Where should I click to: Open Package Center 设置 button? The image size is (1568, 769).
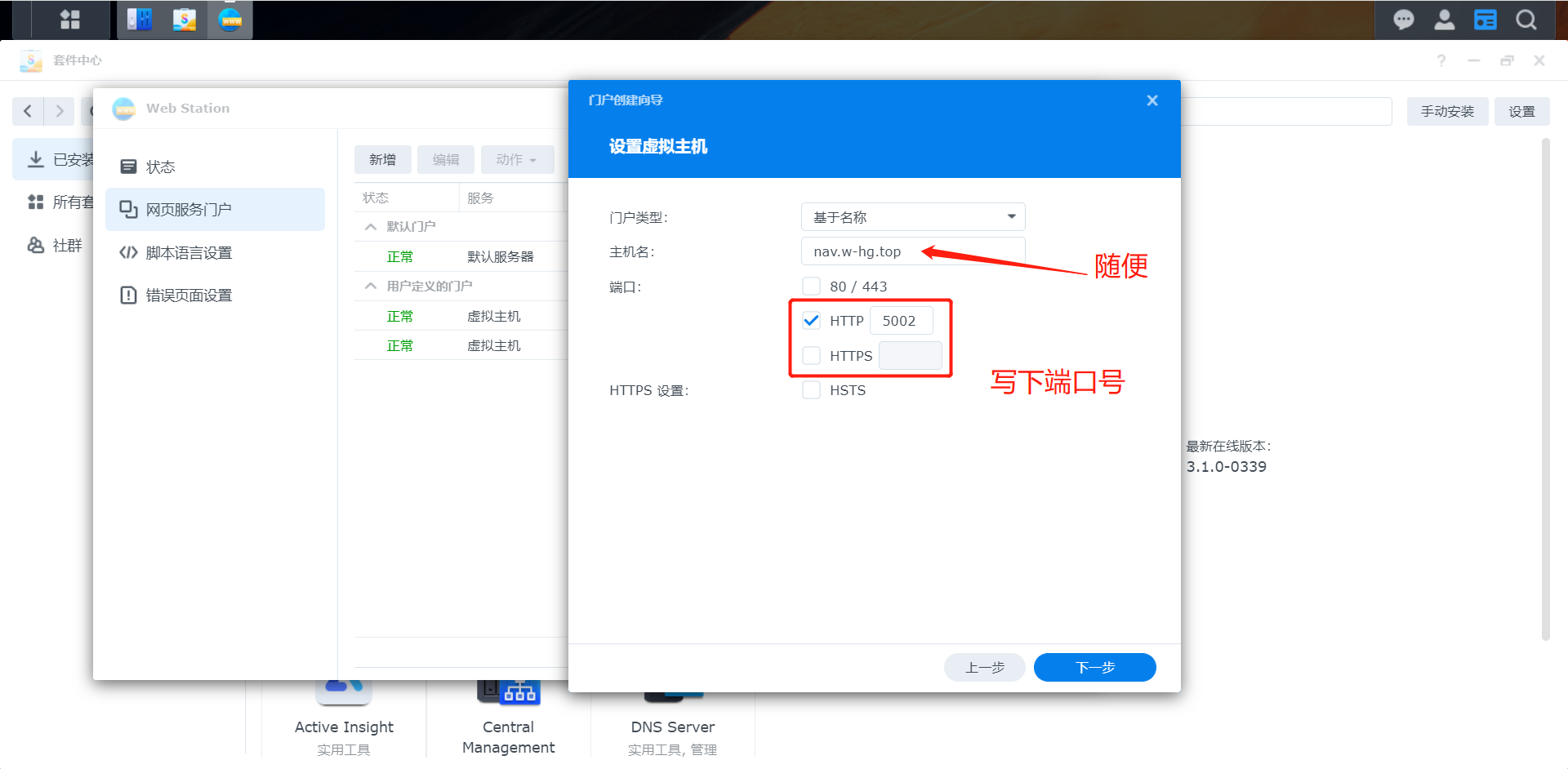(x=1521, y=111)
